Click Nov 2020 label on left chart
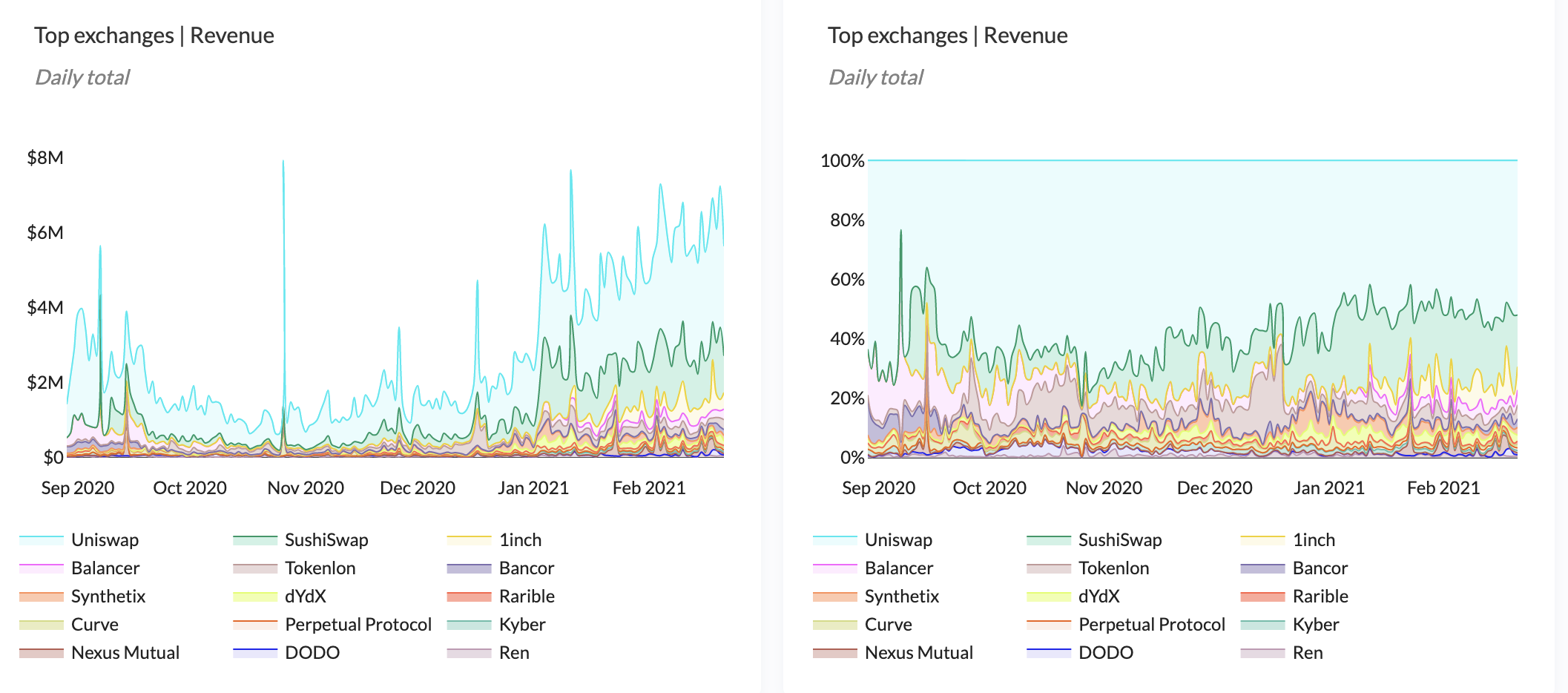The image size is (1568, 693). pyautogui.click(x=306, y=488)
